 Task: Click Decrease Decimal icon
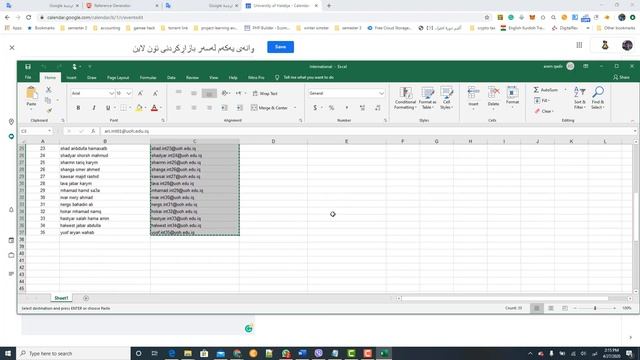point(378,108)
